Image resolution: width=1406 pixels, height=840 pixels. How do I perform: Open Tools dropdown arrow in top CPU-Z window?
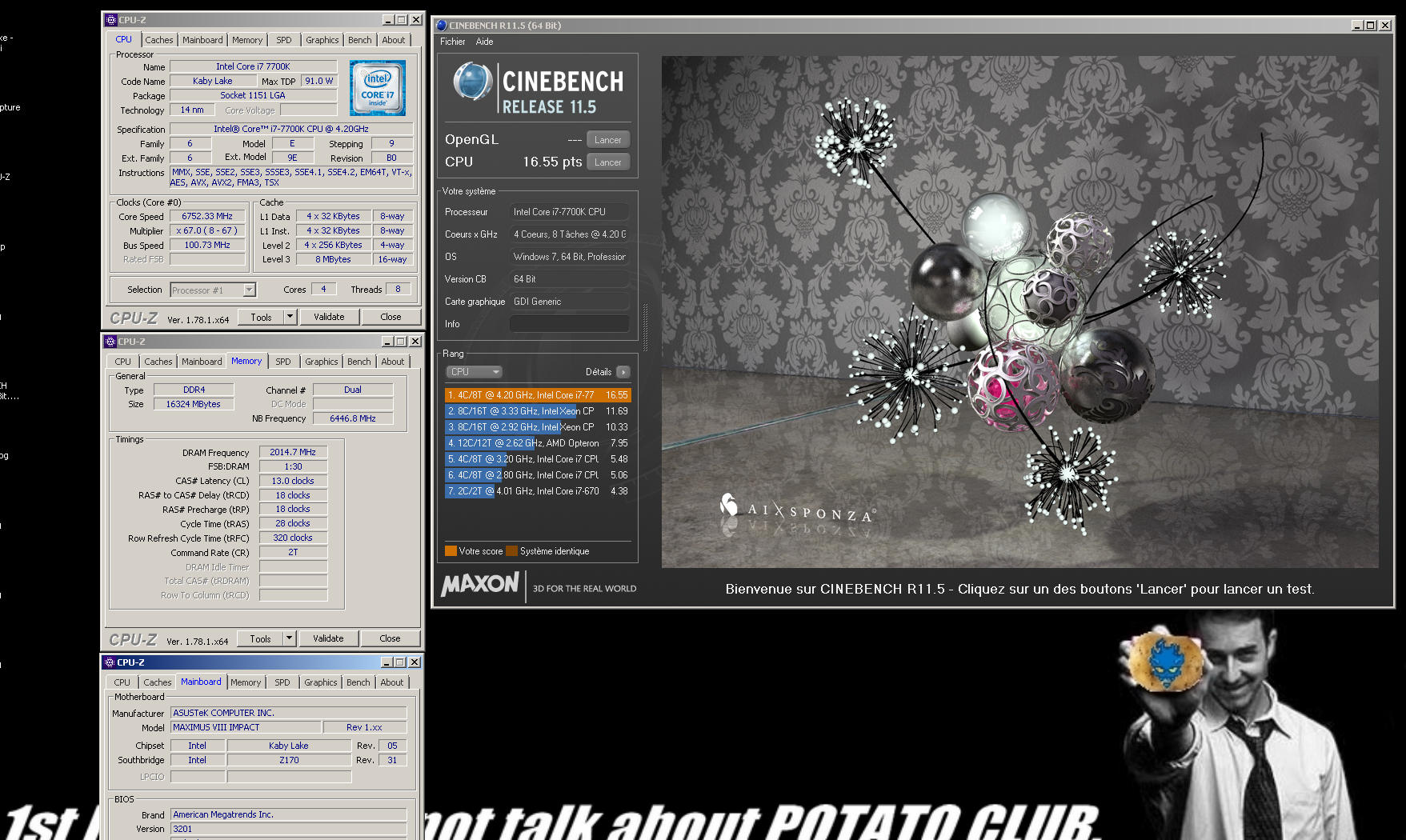tap(290, 318)
